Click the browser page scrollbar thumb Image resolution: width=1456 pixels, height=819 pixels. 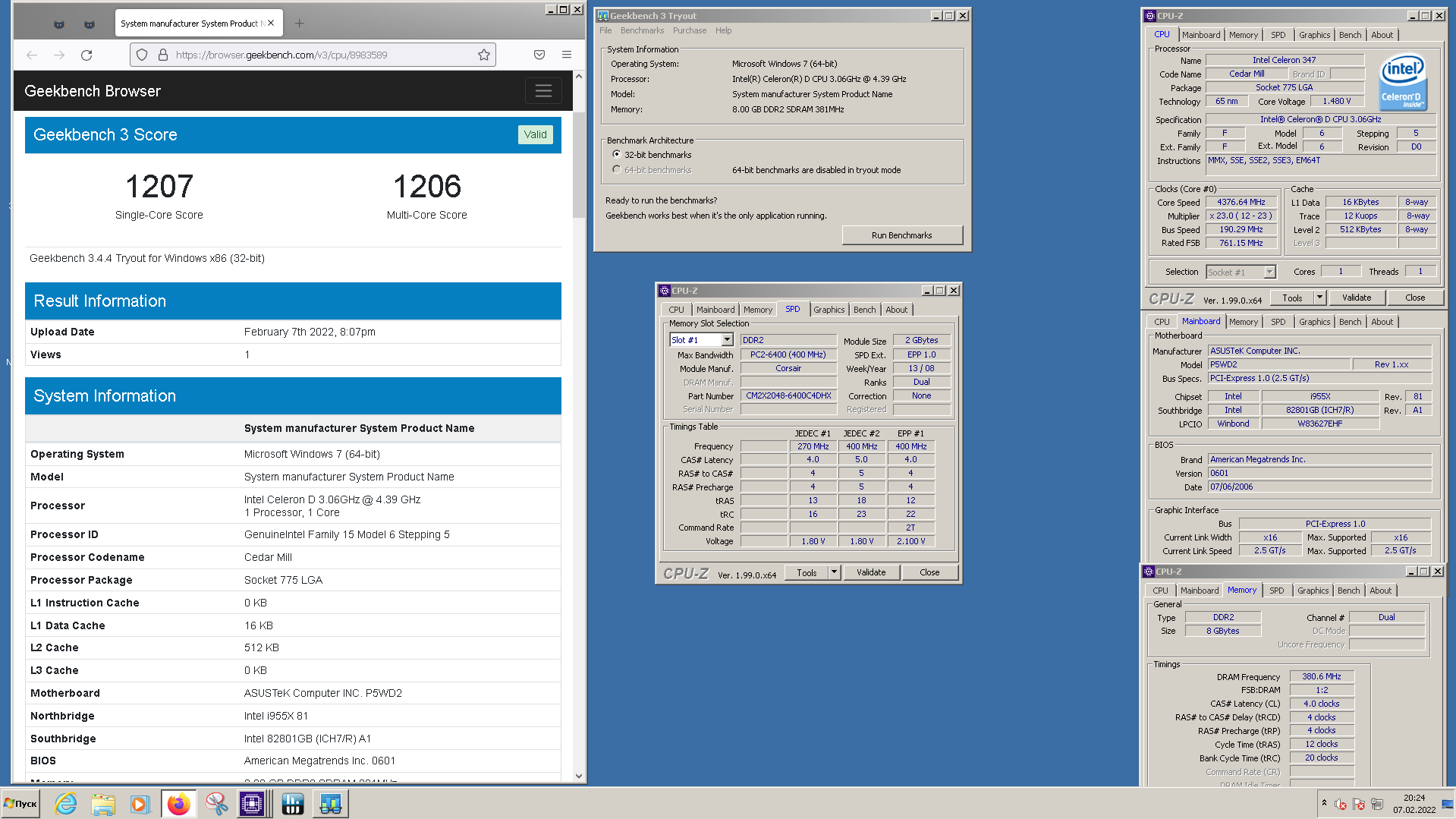(x=578, y=165)
